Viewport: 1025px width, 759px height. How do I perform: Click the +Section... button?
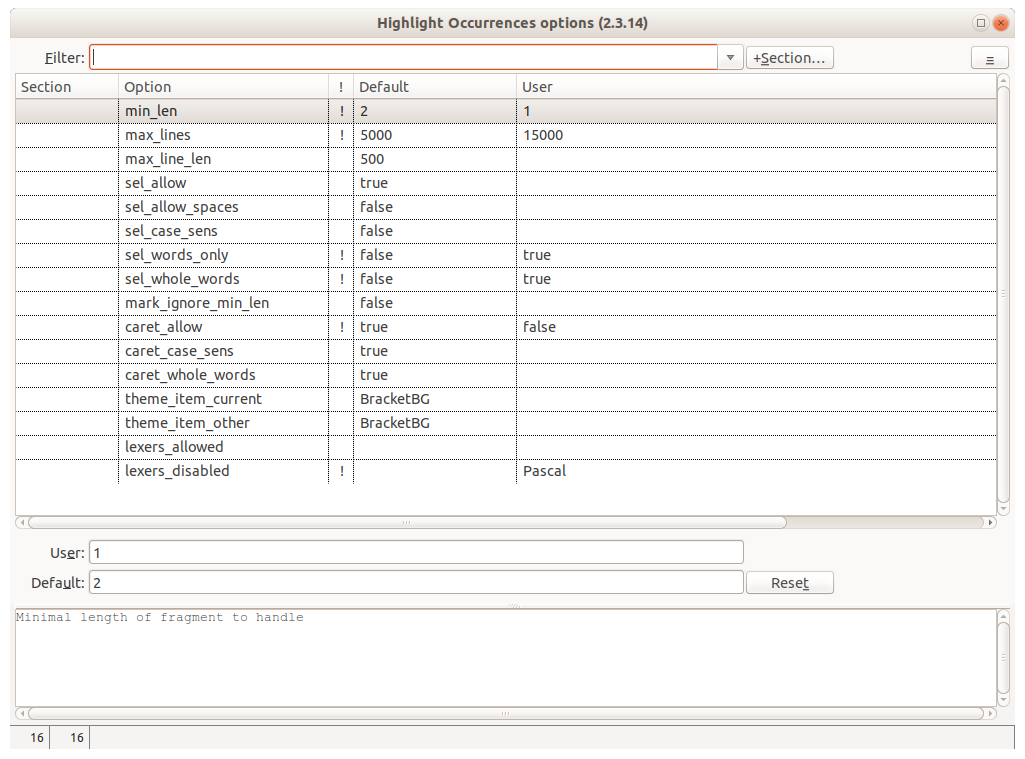click(x=790, y=58)
